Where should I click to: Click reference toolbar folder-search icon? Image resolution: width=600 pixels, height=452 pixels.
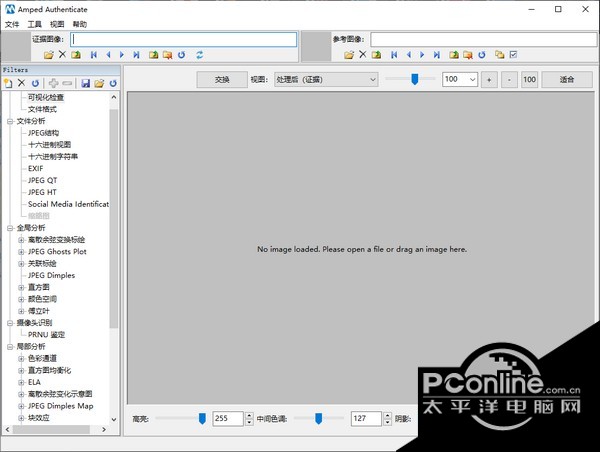tap(468, 55)
